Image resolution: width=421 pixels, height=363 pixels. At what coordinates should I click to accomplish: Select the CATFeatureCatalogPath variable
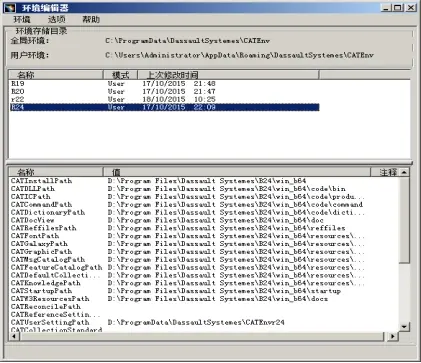tap(57, 267)
